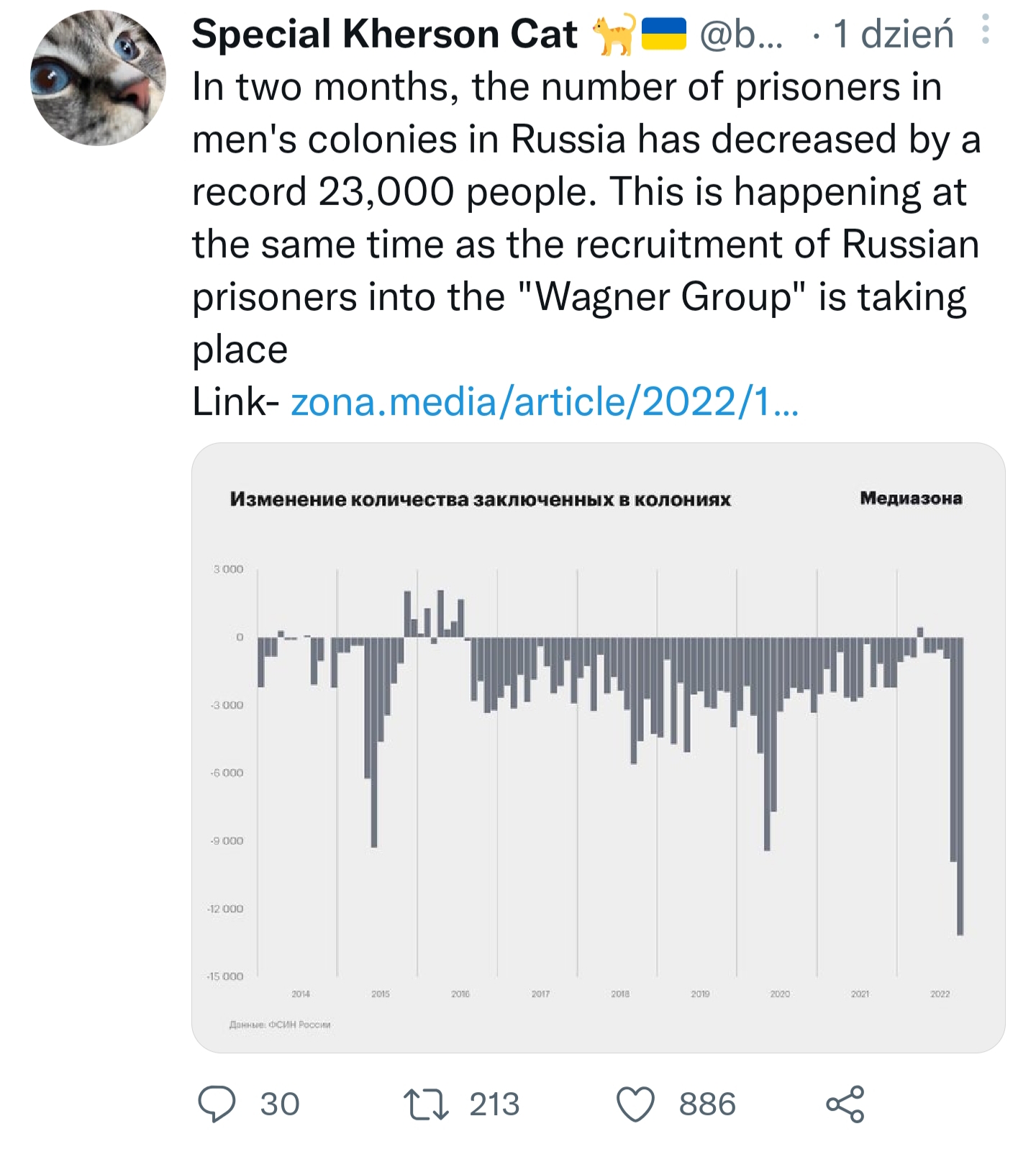Open the zona.media article link
Image resolution: width=1036 pixels, height=1149 pixels.
click(545, 401)
